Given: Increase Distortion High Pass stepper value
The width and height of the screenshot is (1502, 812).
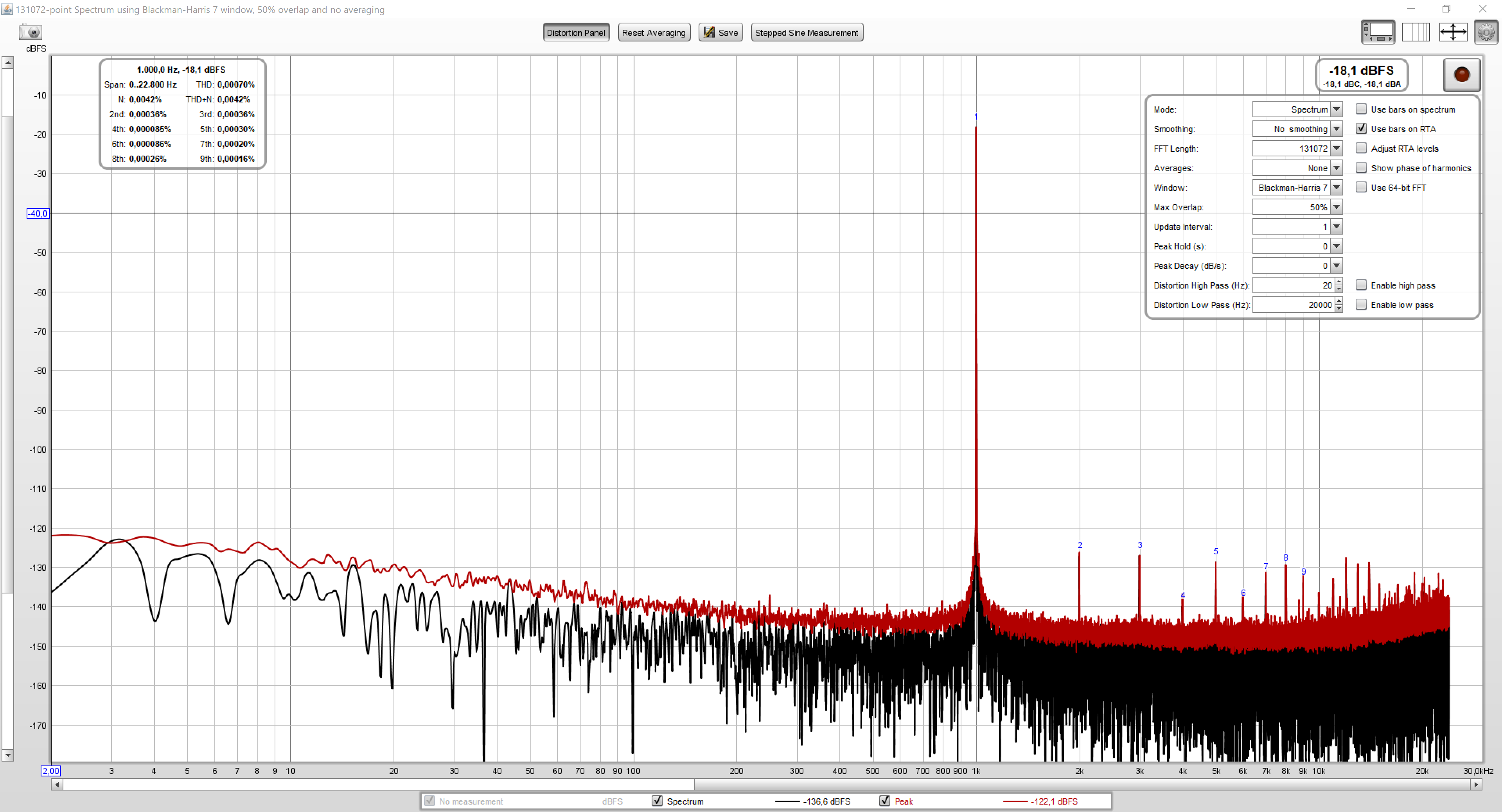Looking at the screenshot, I should click(1339, 282).
